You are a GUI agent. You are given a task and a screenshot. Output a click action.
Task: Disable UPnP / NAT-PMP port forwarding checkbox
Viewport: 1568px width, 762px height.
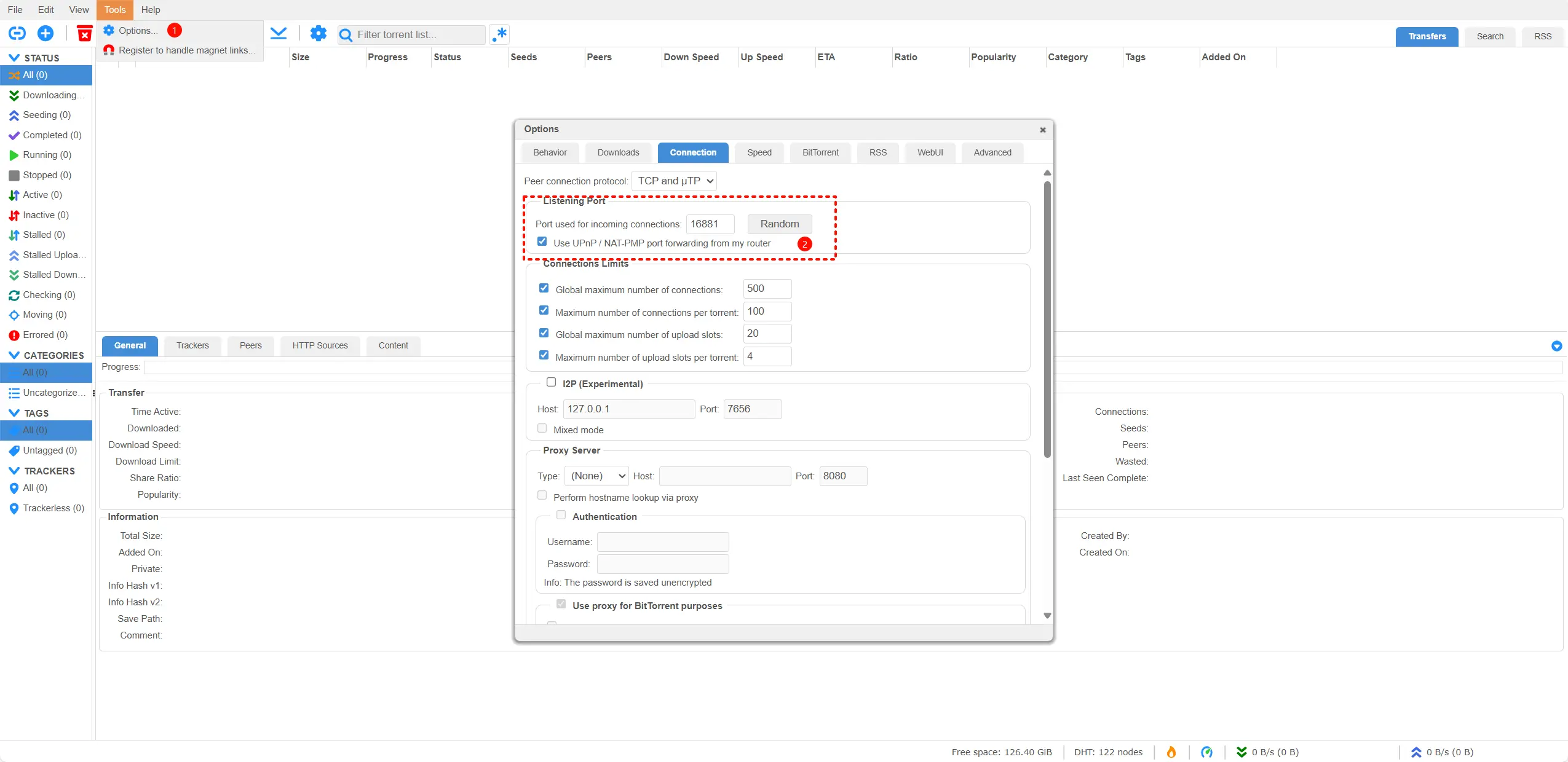tap(542, 242)
